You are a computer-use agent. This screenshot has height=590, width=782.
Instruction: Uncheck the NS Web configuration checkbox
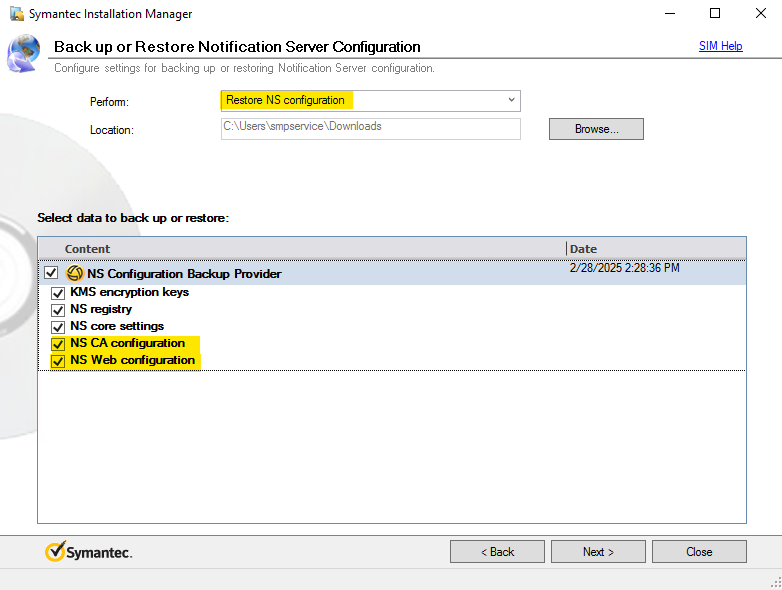[x=58, y=361]
